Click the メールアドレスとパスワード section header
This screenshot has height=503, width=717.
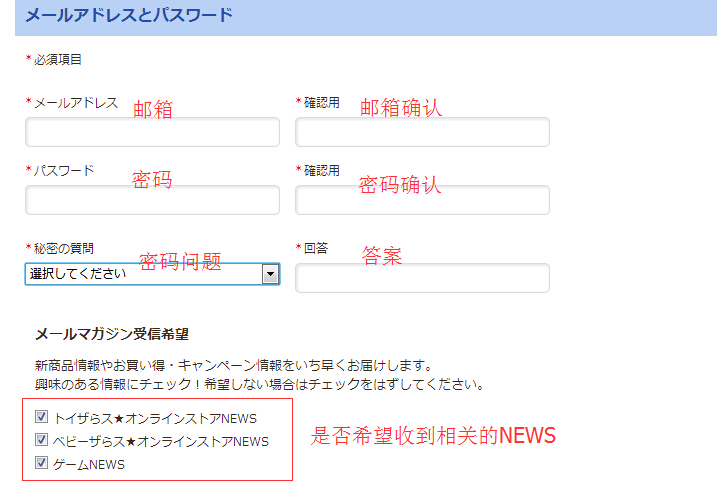(128, 15)
